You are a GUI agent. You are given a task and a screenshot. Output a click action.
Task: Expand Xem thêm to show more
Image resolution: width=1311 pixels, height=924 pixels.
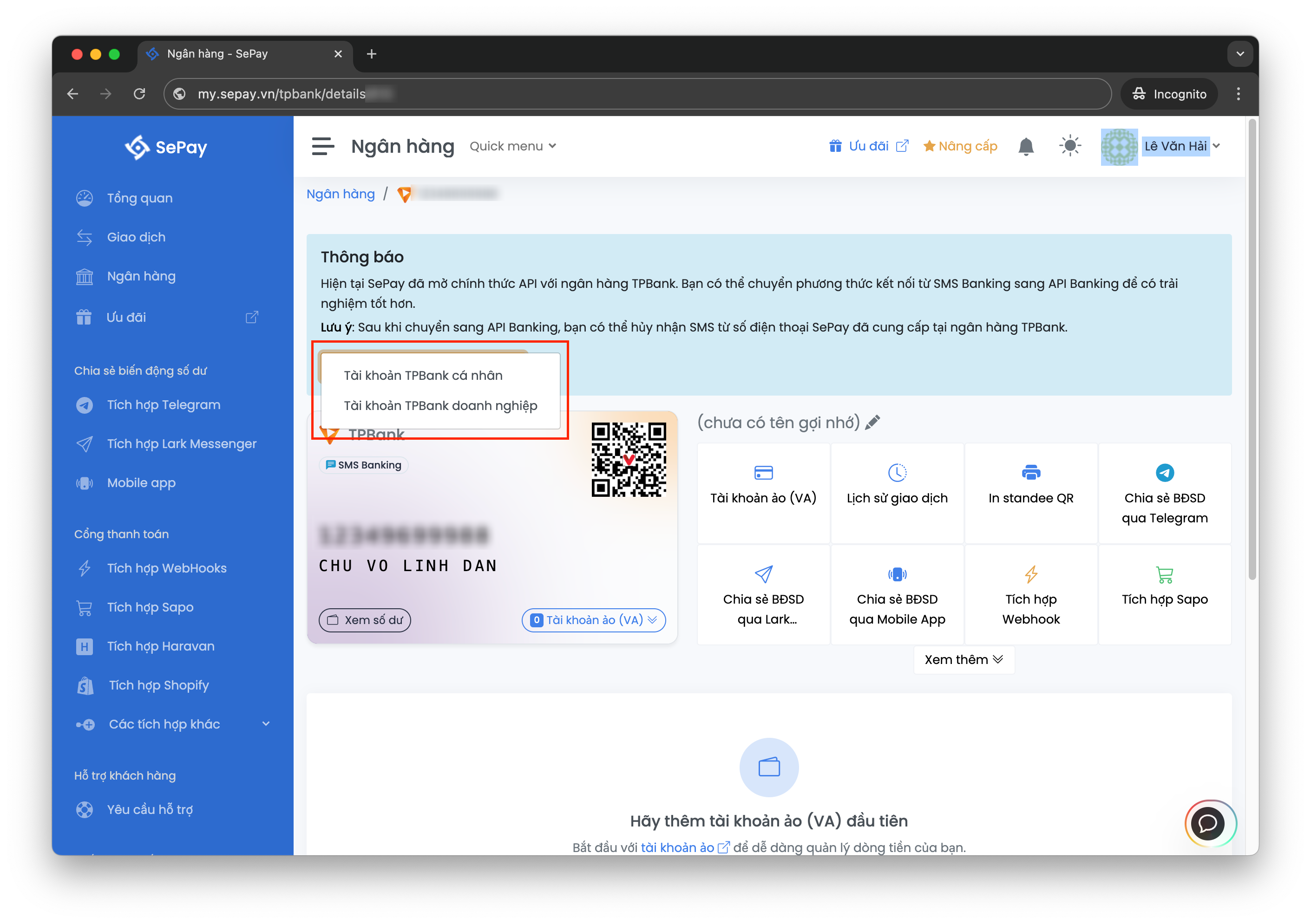963,660
